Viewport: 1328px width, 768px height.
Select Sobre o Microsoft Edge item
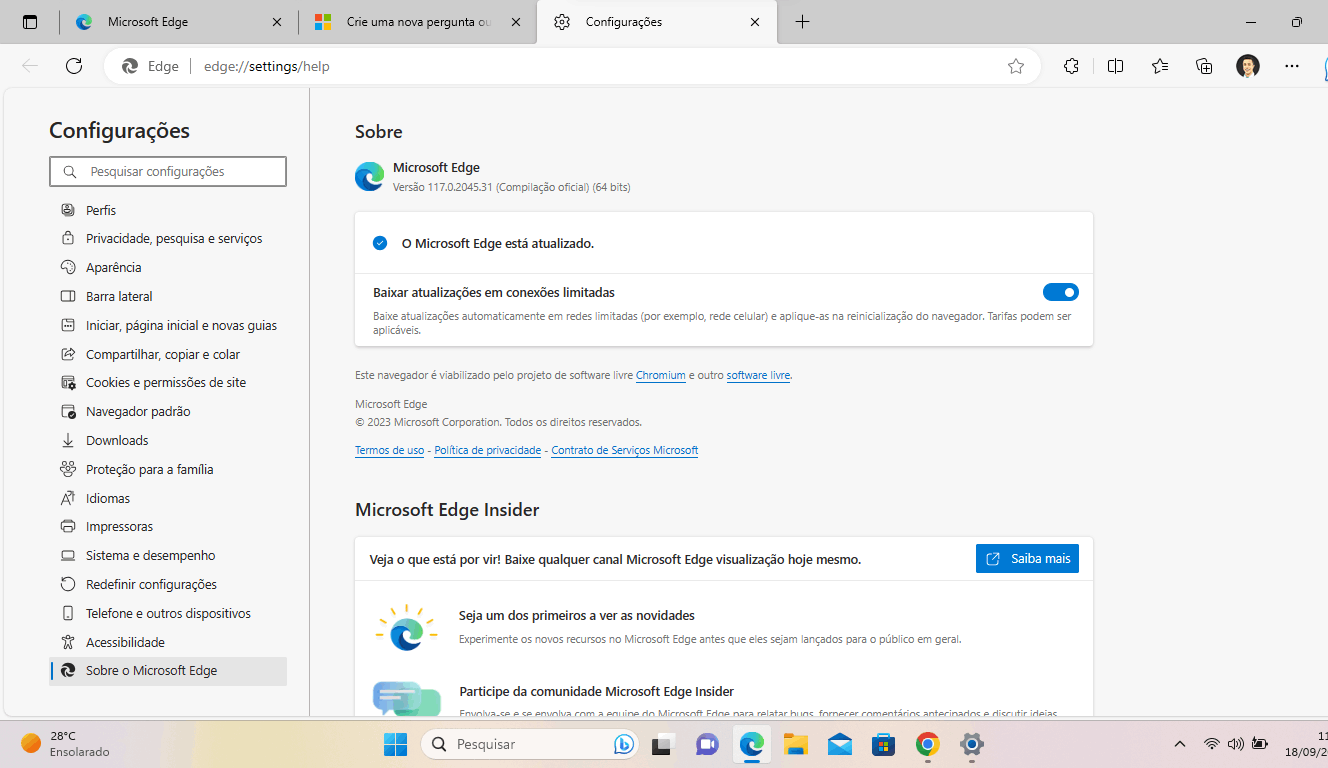click(168, 671)
